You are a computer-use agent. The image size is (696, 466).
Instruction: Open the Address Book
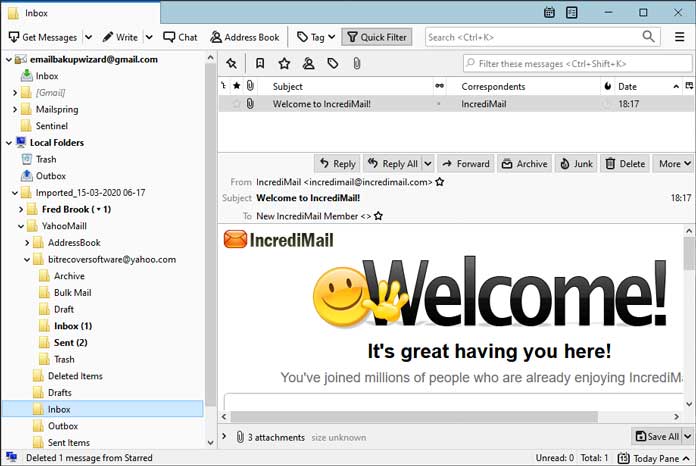click(245, 37)
